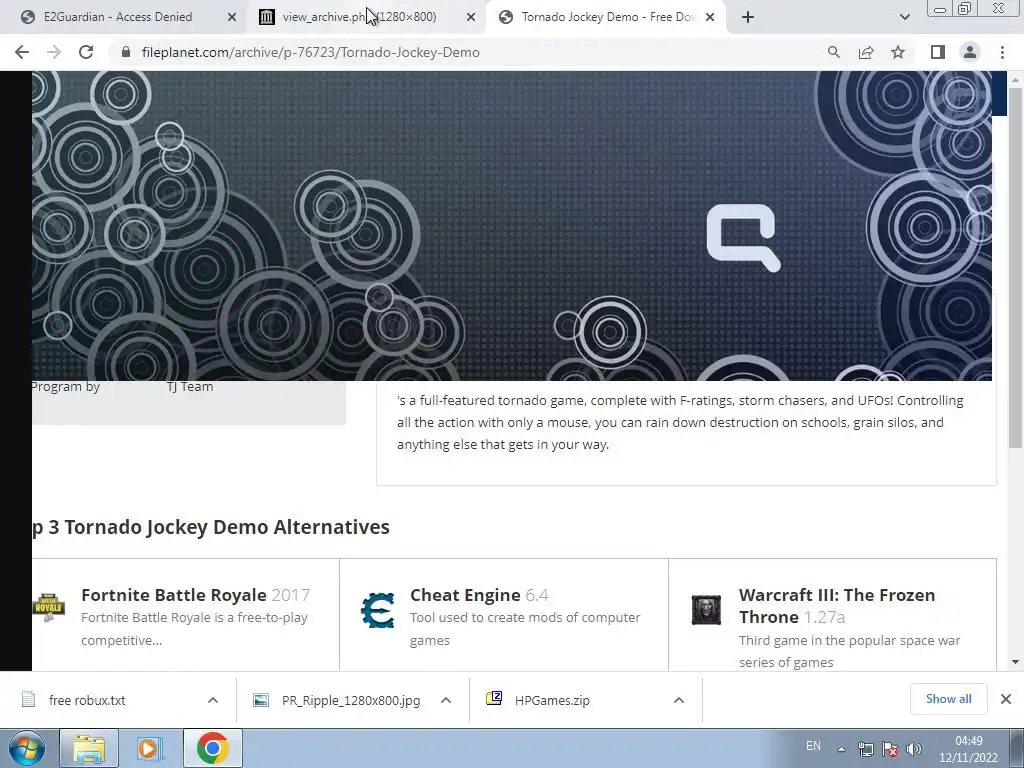1024x768 pixels.
Task: View site info via lock icon
Action: point(126,52)
